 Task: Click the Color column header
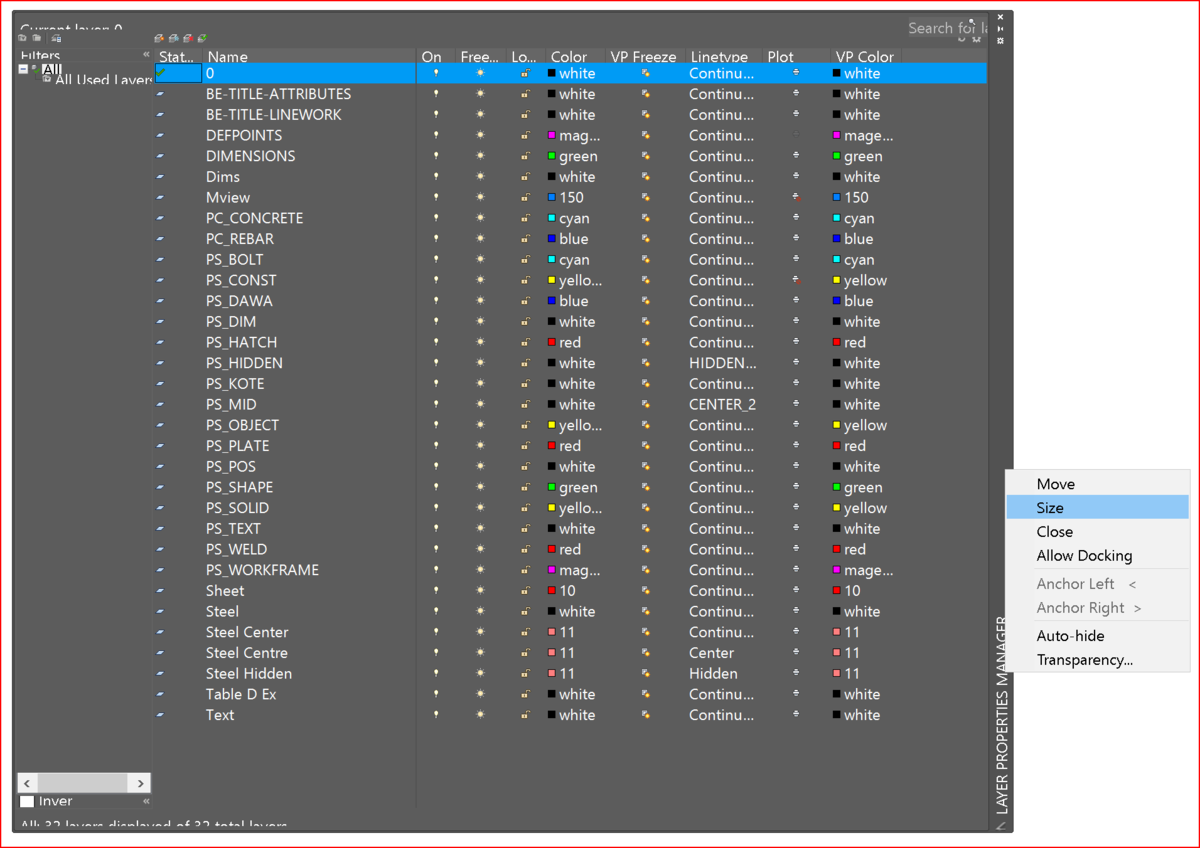pos(575,57)
